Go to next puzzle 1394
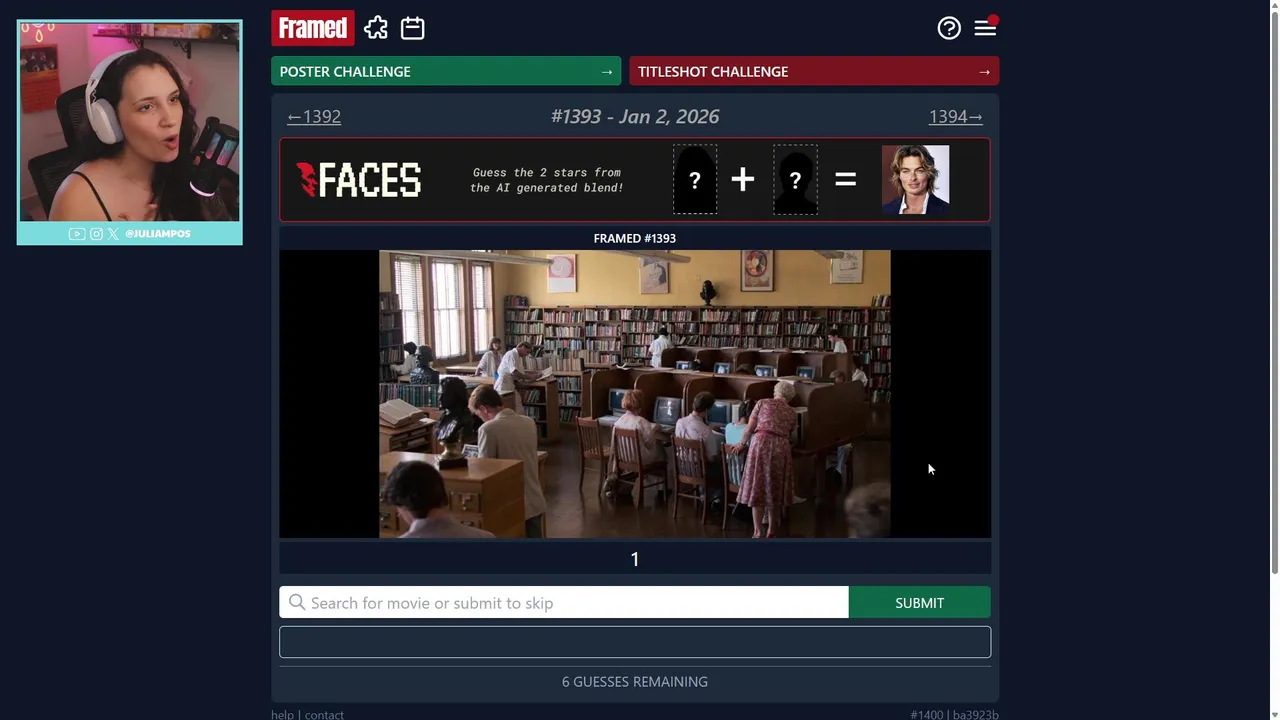Screen dimensions: 1280x720 [955, 116]
